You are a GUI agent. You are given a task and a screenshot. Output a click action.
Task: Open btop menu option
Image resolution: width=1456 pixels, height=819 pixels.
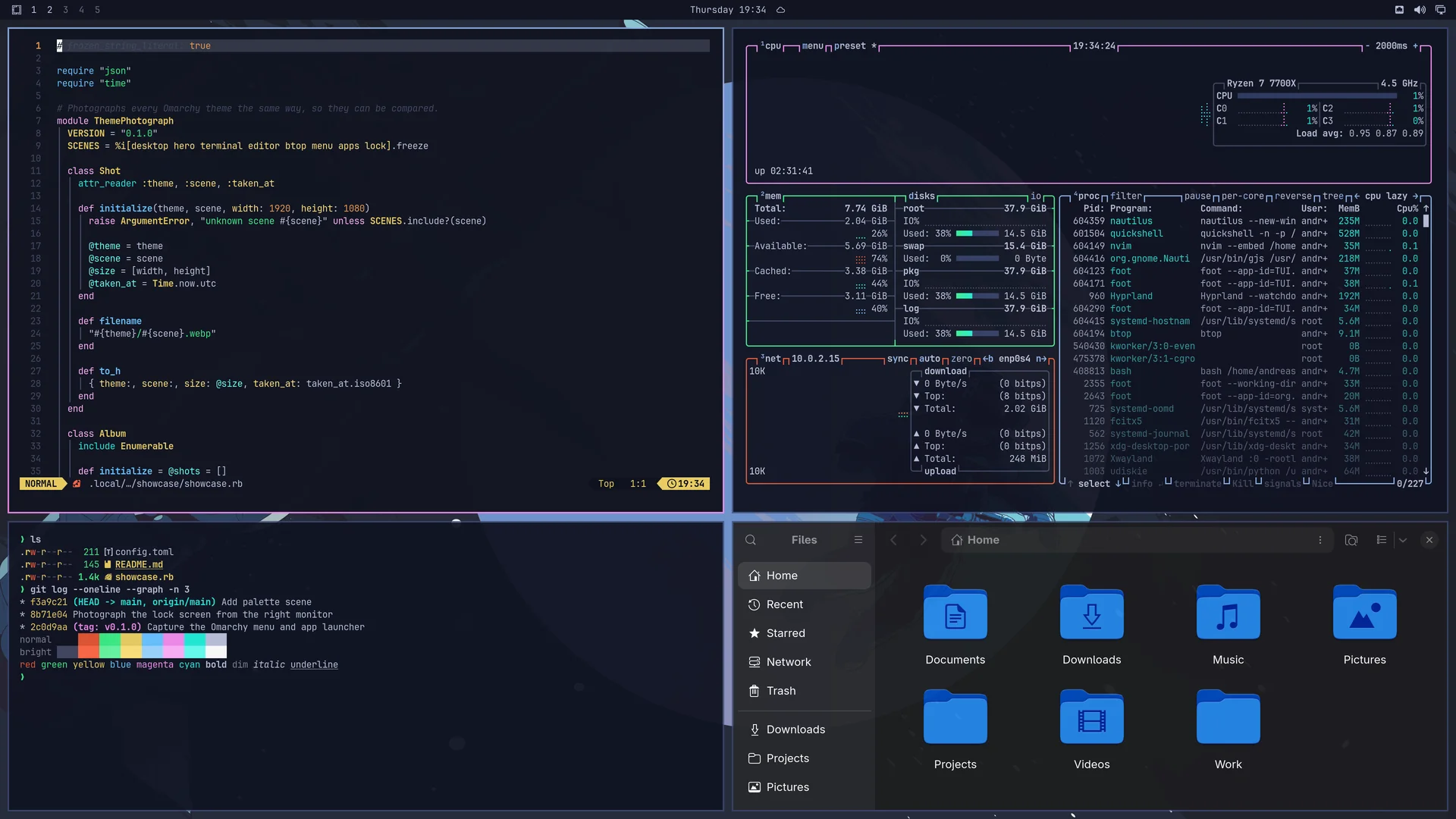pyautogui.click(x=812, y=46)
